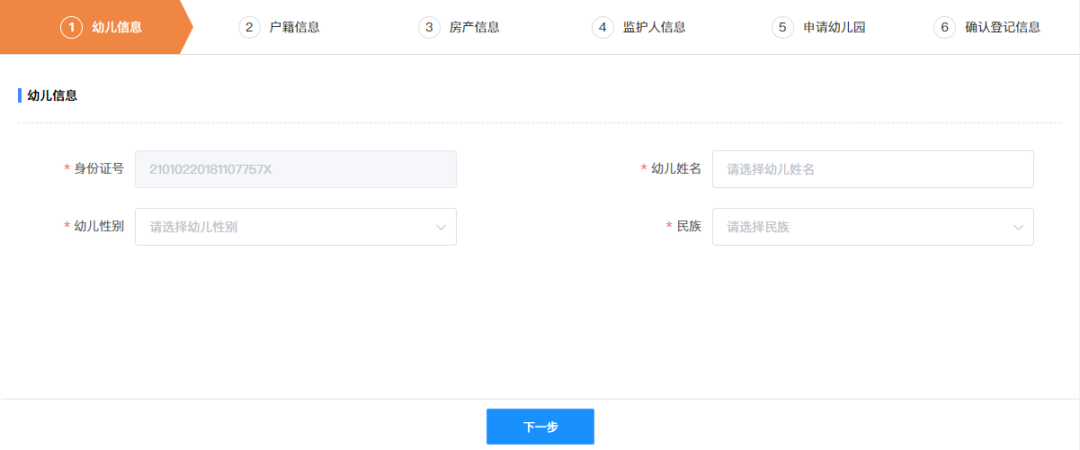This screenshot has height=450, width=1080.
Task: Click the step 2 circle number icon
Action: point(249,27)
